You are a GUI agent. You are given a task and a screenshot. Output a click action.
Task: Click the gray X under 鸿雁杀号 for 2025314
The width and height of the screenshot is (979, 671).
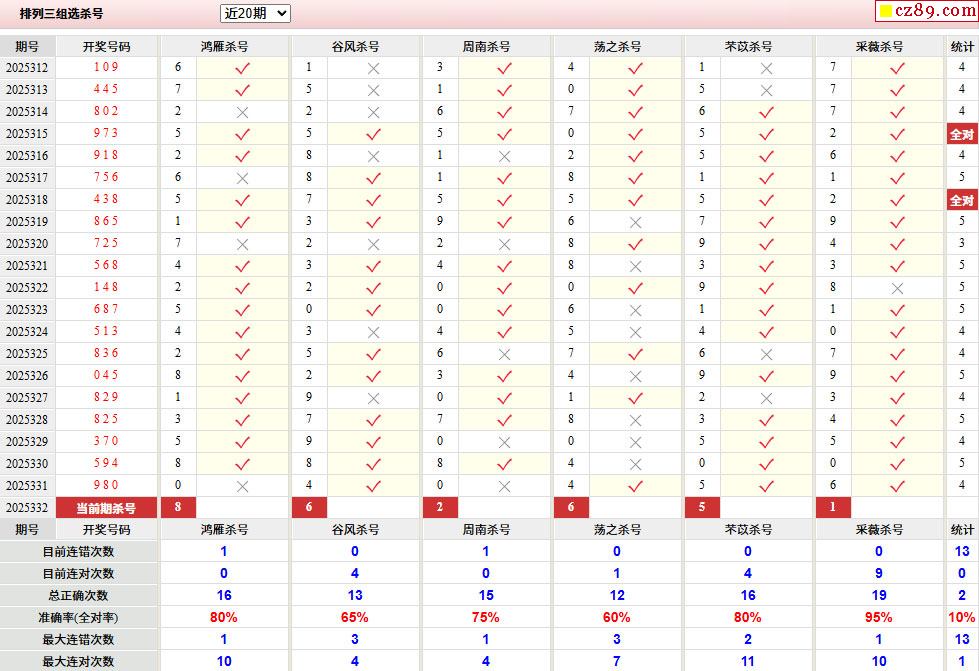pos(242,112)
